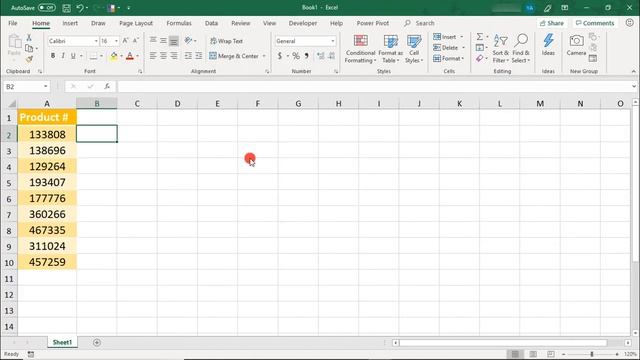This screenshot has height=360, width=640.
Task: Open the Data ribbon tab
Action: tap(211, 23)
